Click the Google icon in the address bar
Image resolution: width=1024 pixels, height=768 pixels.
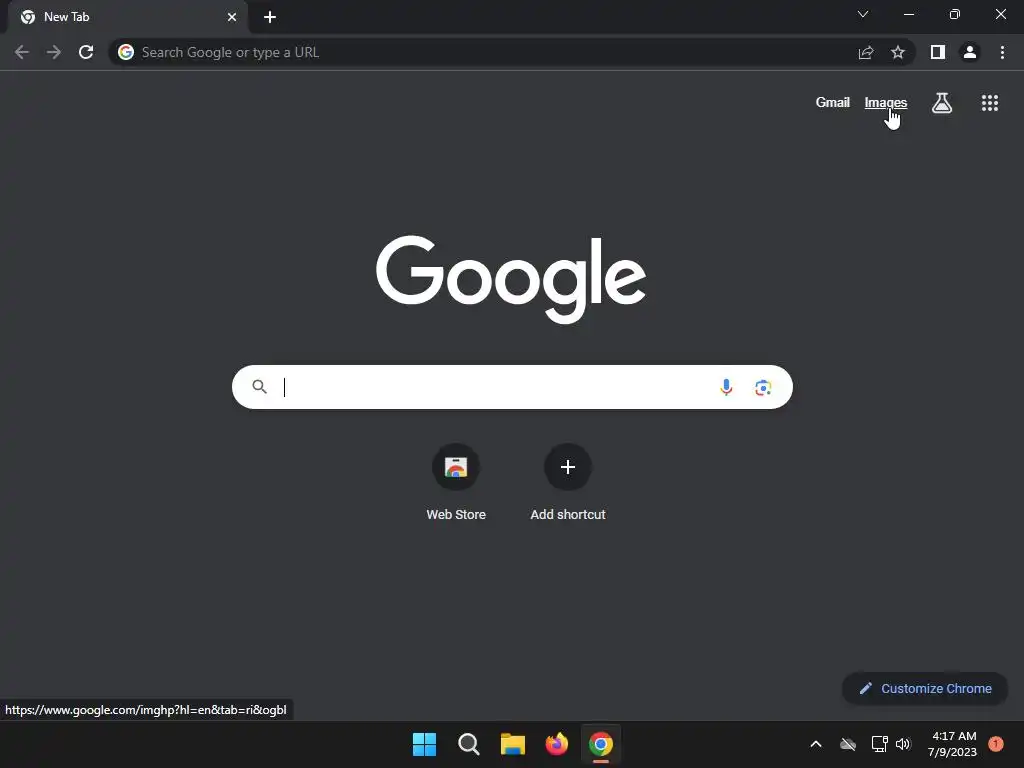click(126, 52)
